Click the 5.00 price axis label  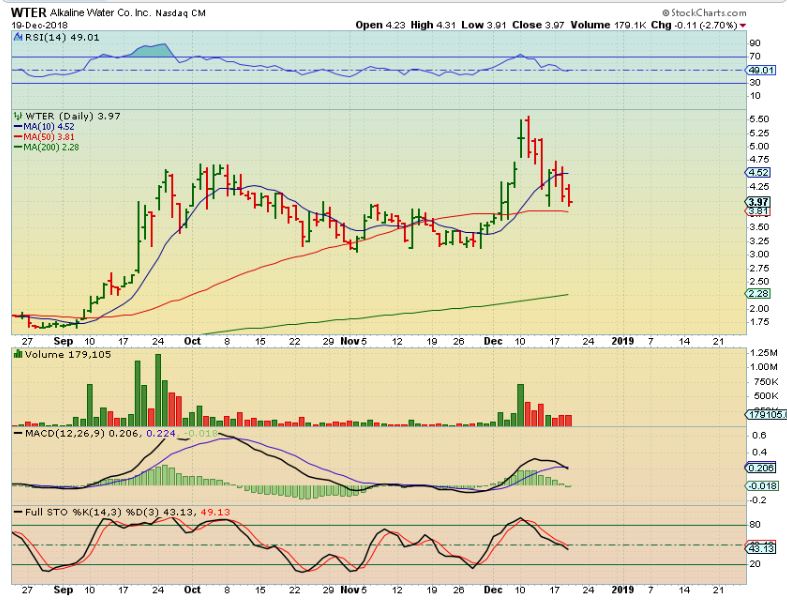(x=758, y=146)
